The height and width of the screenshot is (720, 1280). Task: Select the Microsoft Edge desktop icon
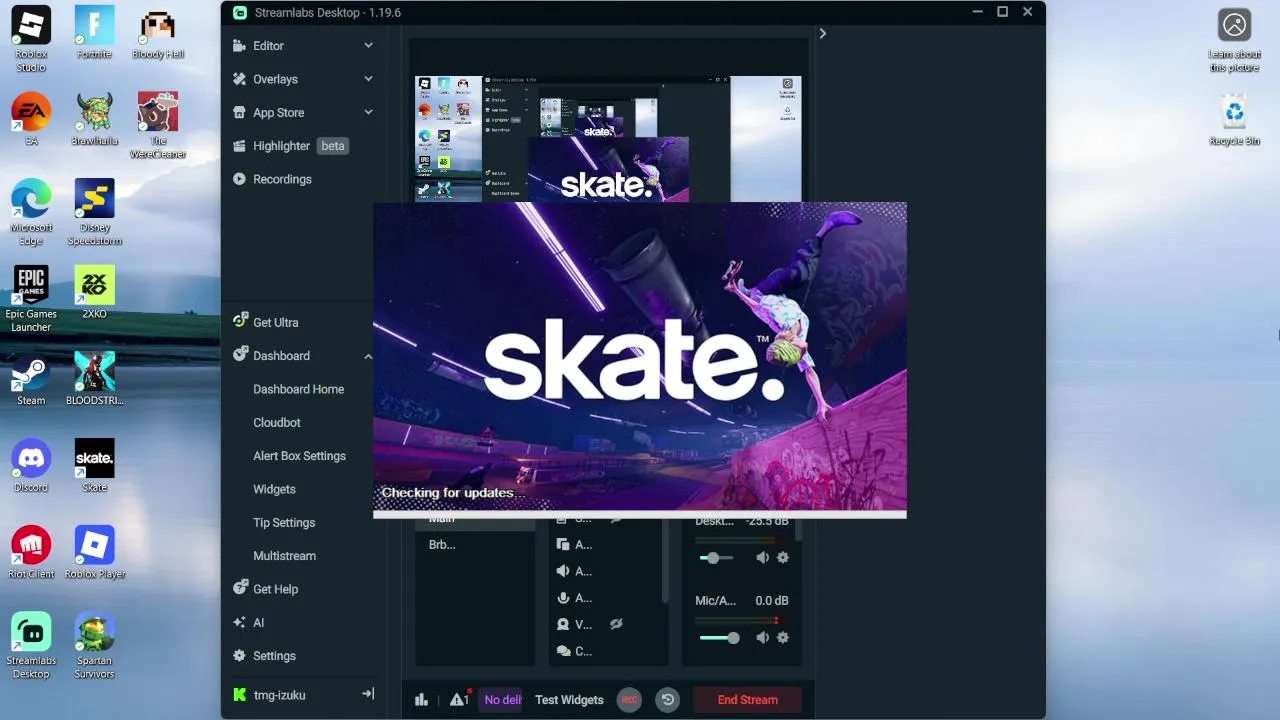[31, 213]
